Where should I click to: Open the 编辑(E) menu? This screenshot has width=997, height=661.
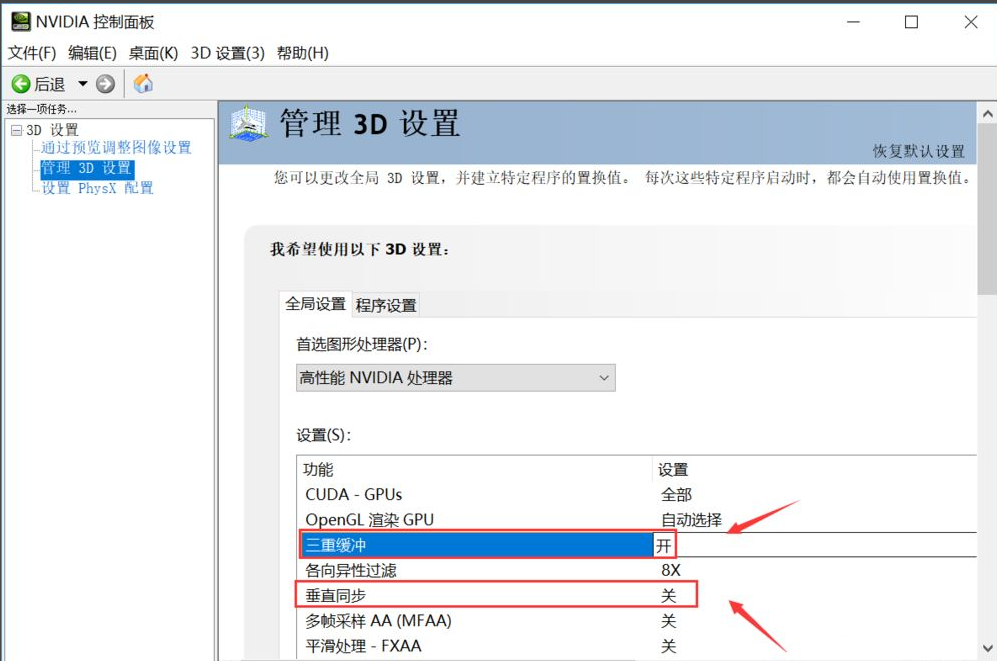pos(92,53)
